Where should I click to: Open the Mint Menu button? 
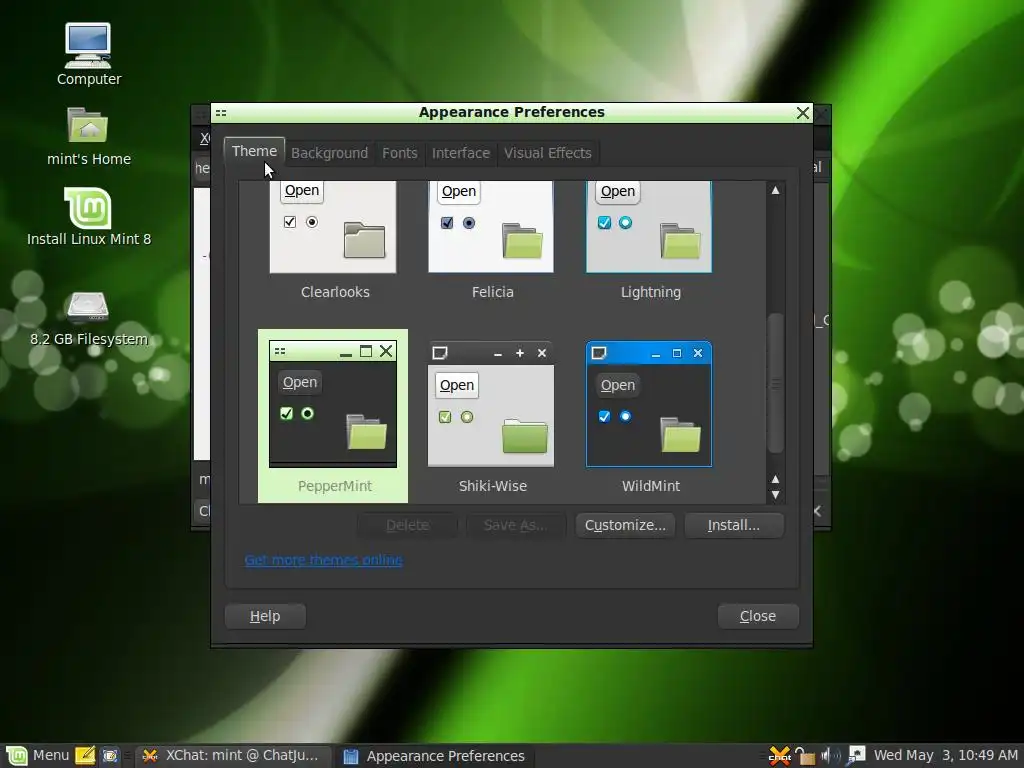click(x=36, y=756)
